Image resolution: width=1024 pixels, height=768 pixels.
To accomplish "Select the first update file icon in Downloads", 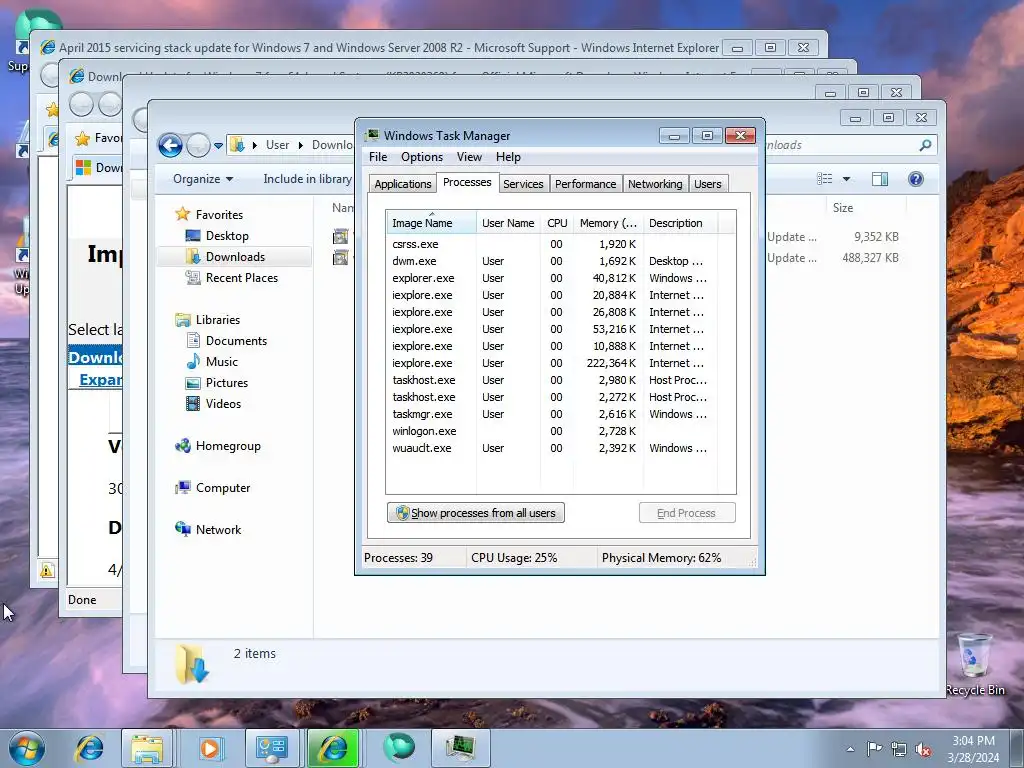I will click(340, 236).
